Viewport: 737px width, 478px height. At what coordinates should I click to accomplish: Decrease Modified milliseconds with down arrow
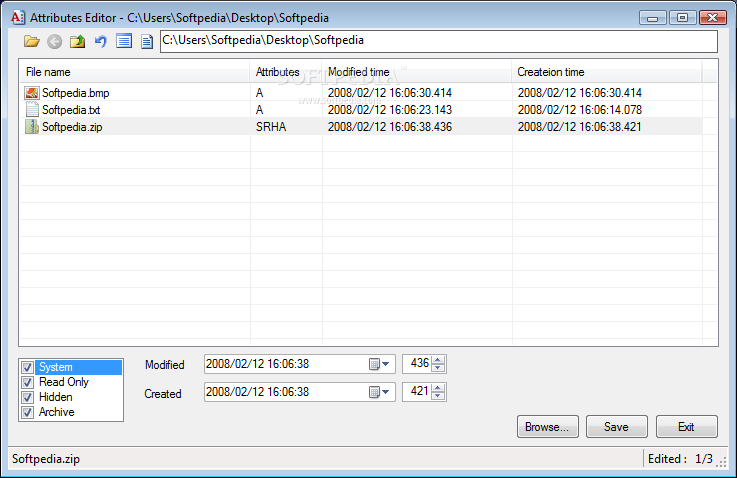[x=438, y=368]
